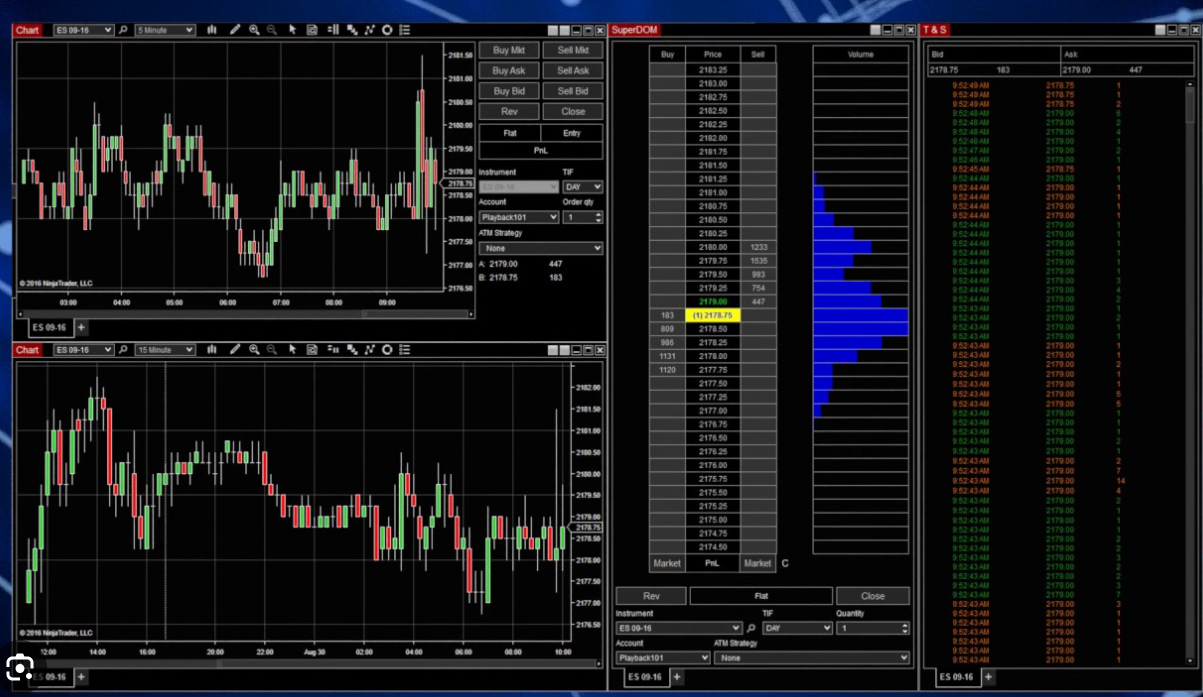Screen dimensions: 1203x697
Task: Open indicators icon in 15 Minute chart toolbar
Action: (x=352, y=350)
